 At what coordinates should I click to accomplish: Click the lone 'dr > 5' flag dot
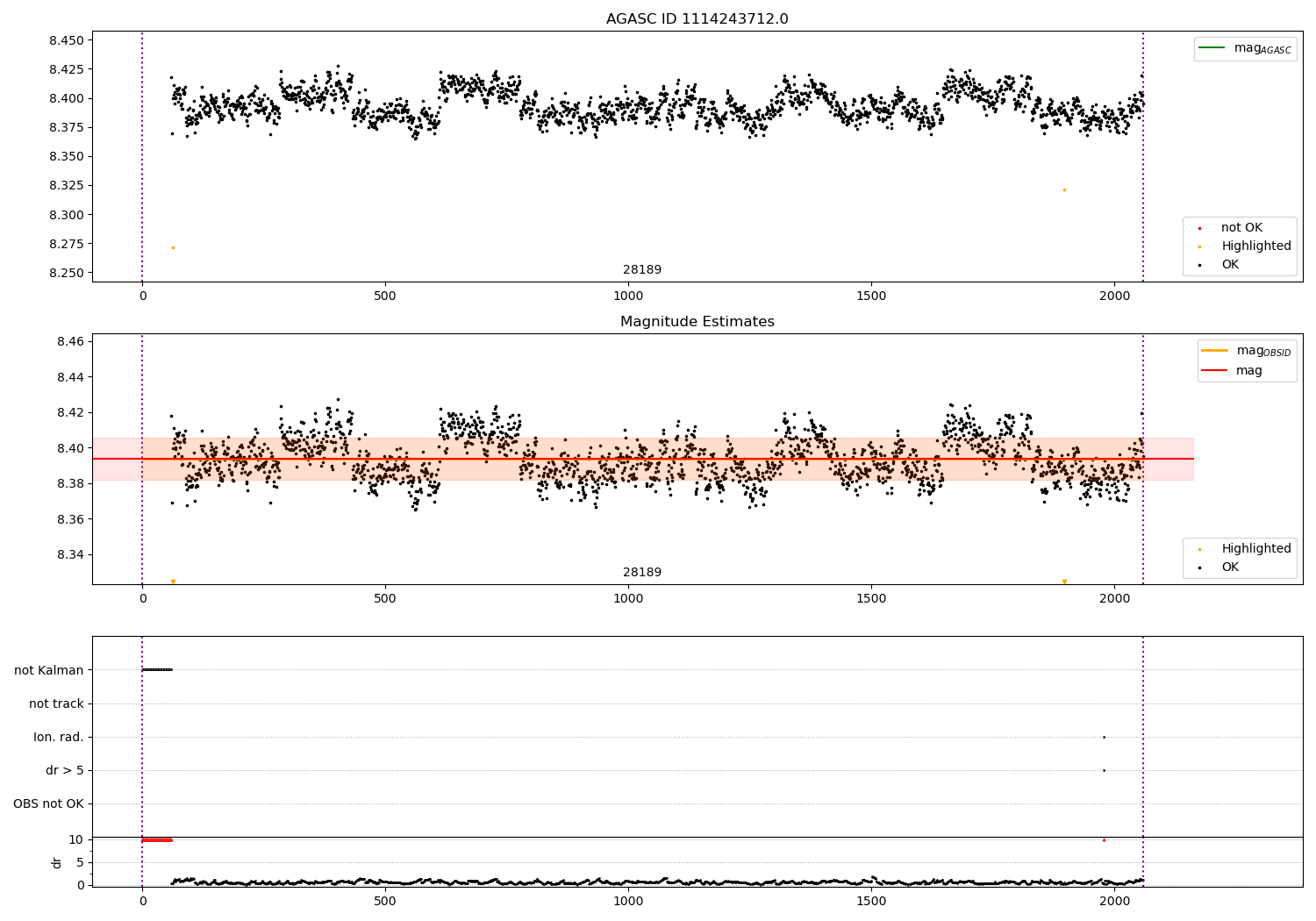coord(1104,770)
